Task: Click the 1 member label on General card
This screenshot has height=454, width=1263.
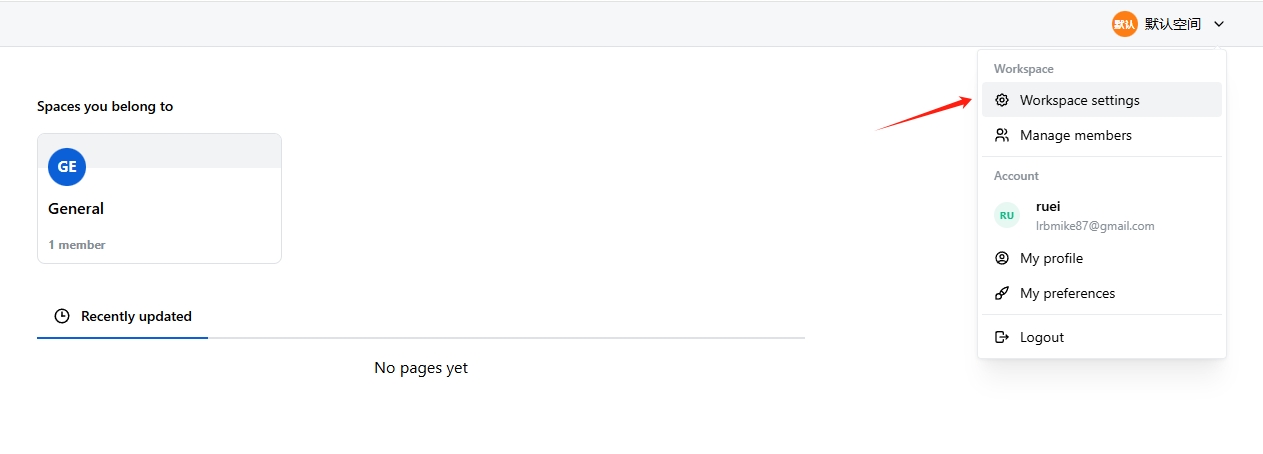Action: pos(77,245)
